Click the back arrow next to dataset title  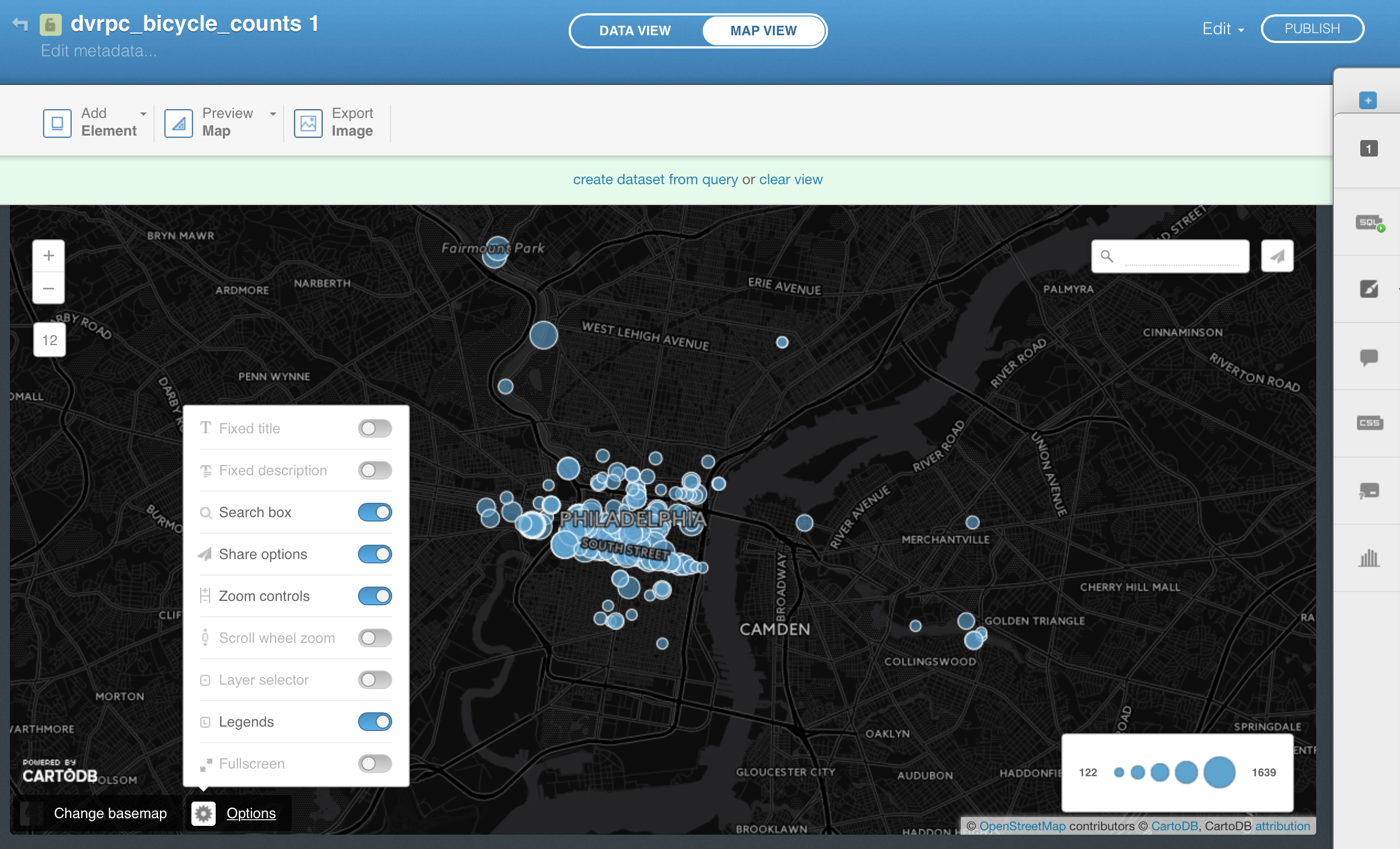coord(20,24)
